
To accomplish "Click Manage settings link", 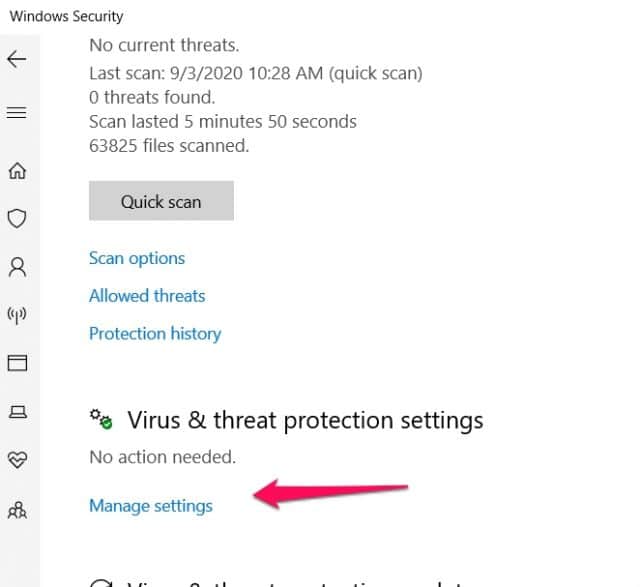I will (151, 506).
